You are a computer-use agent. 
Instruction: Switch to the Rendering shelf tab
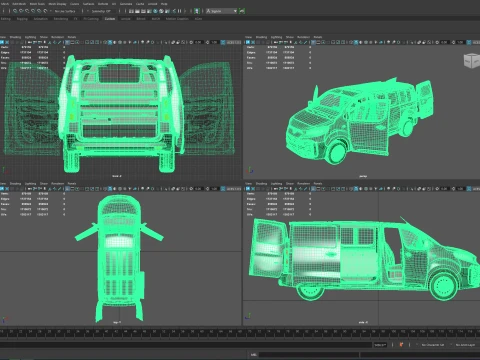pyautogui.click(x=61, y=19)
